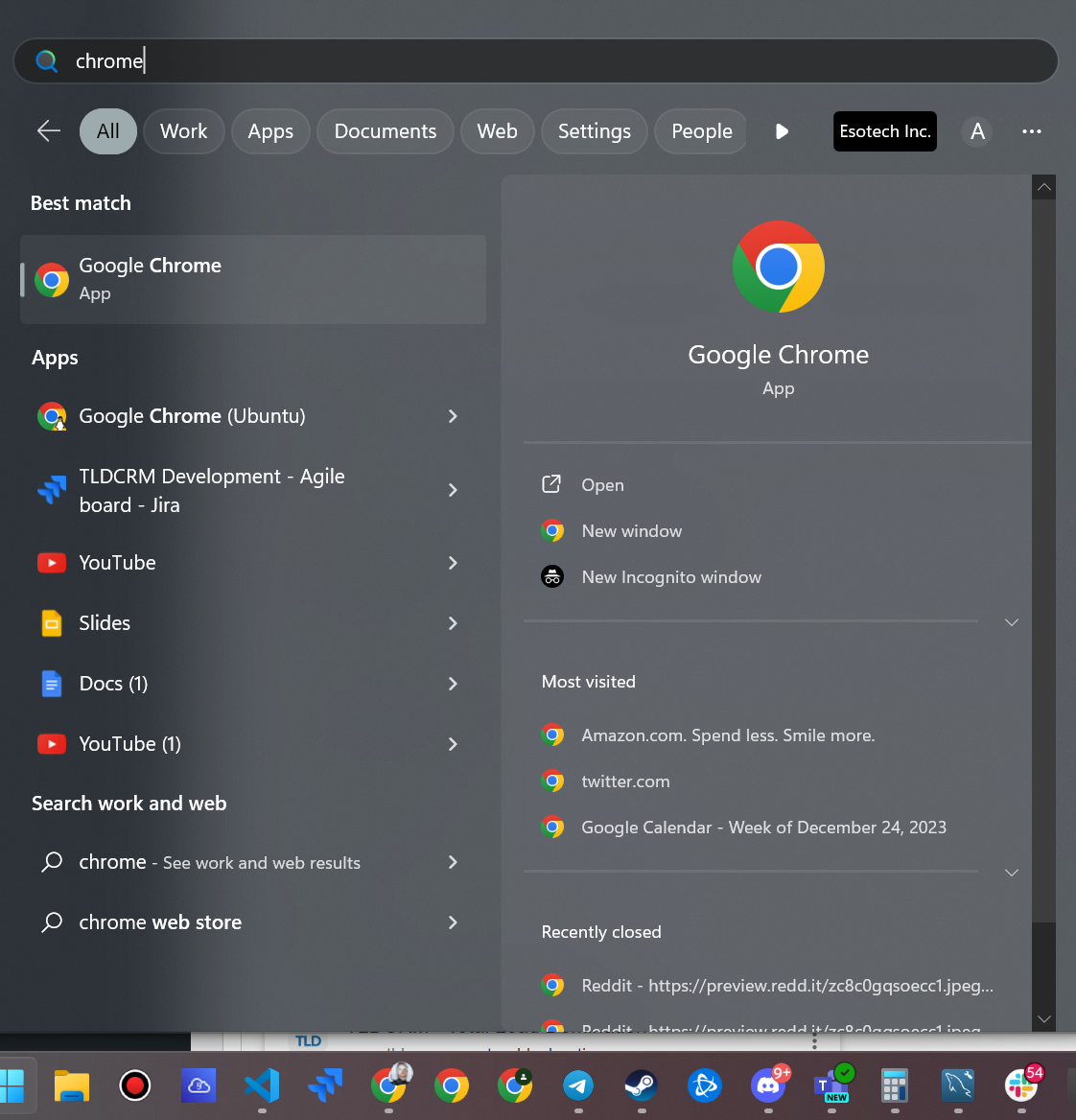This screenshot has height=1120, width=1076.
Task: Open the account avatar labeled A
Action: pos(976,131)
